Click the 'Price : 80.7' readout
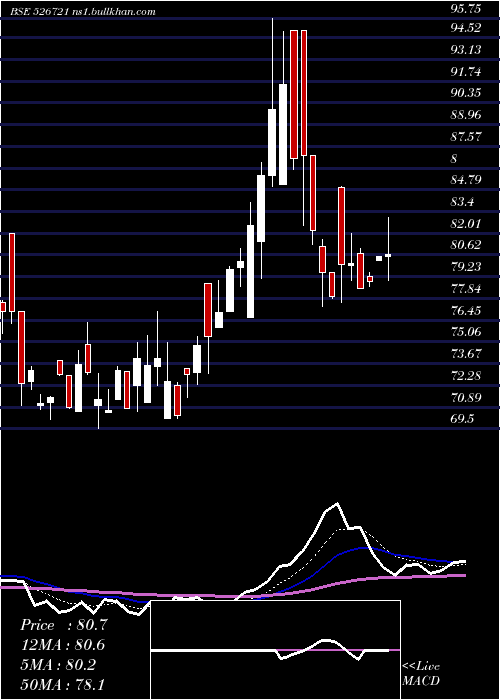 (64, 625)
